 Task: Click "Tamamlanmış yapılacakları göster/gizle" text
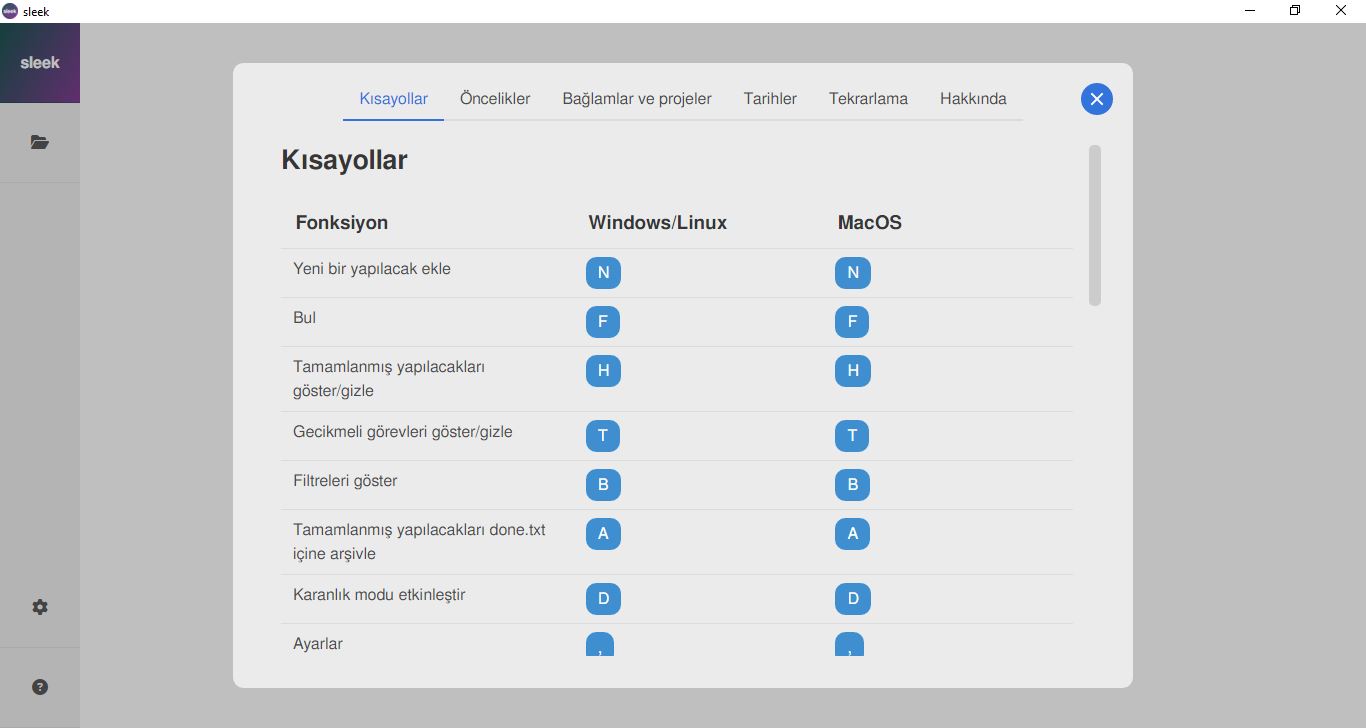click(389, 379)
